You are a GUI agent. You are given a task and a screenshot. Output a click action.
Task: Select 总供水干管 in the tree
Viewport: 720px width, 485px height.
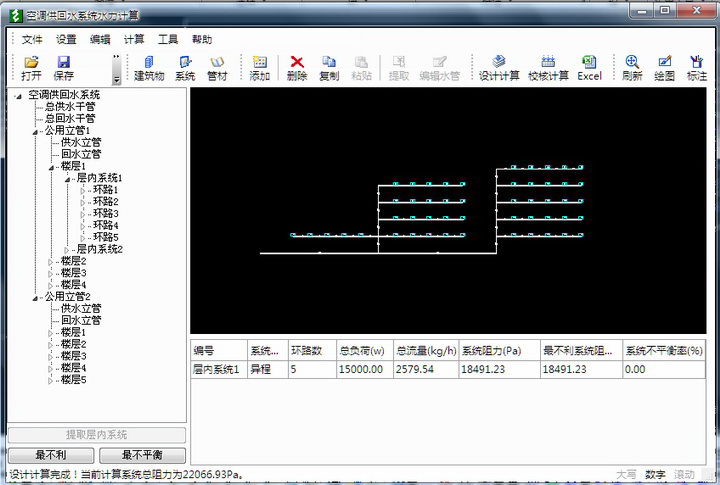click(x=70, y=106)
